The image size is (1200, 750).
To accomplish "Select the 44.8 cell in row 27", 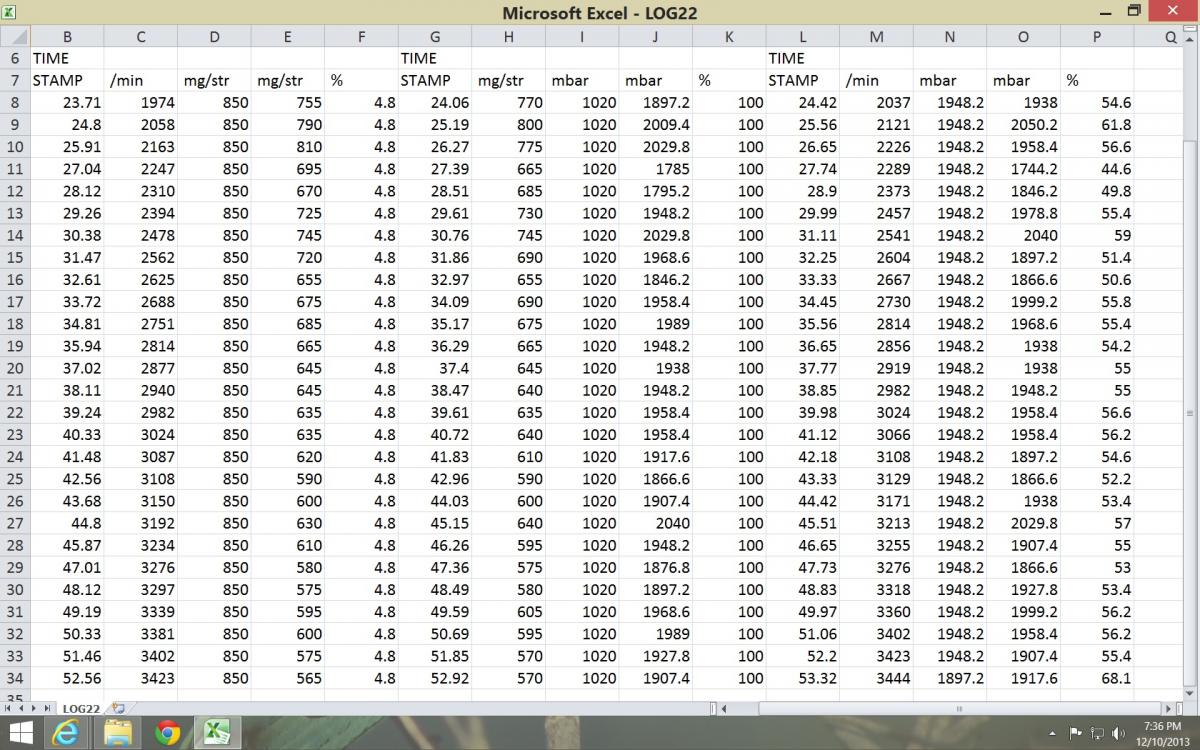I will 67,522.
